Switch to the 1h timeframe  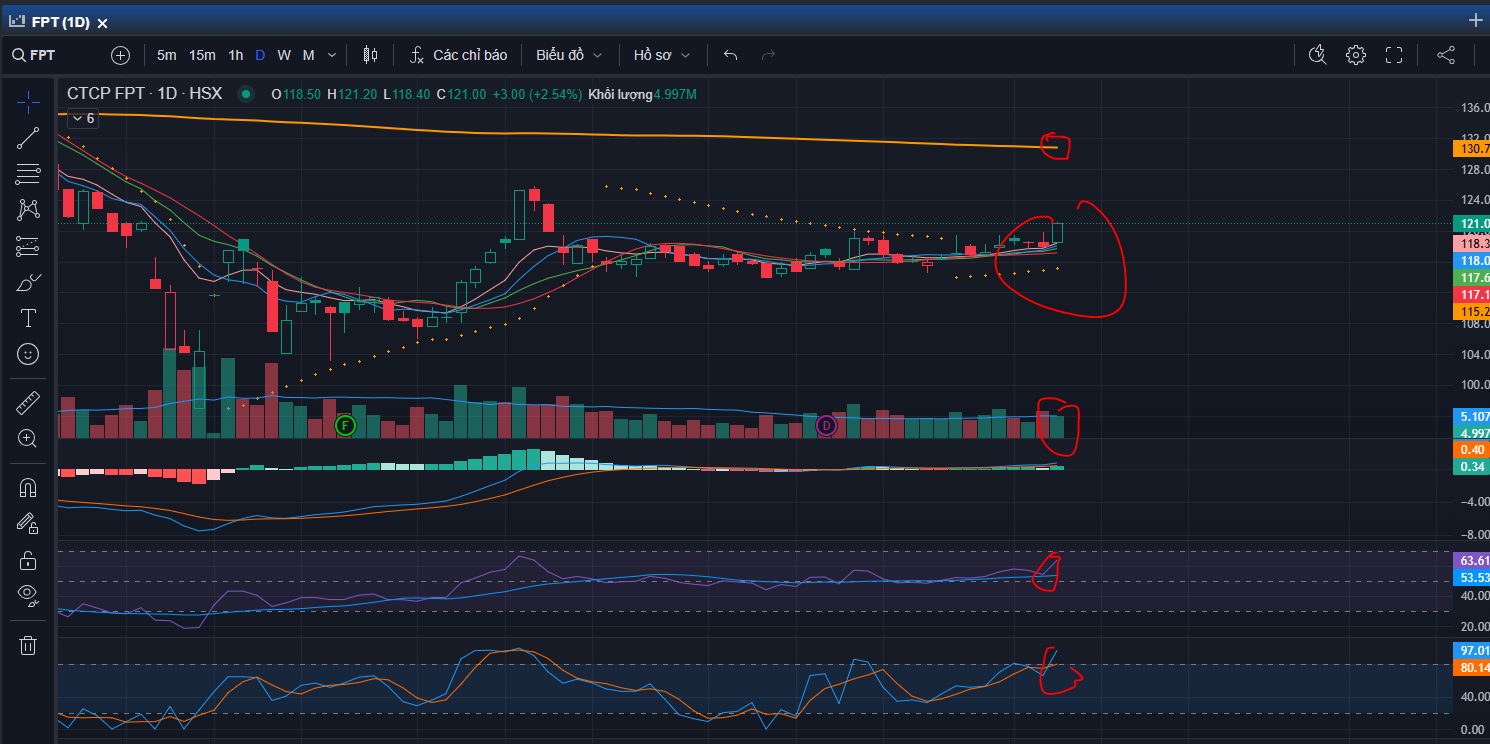point(236,55)
